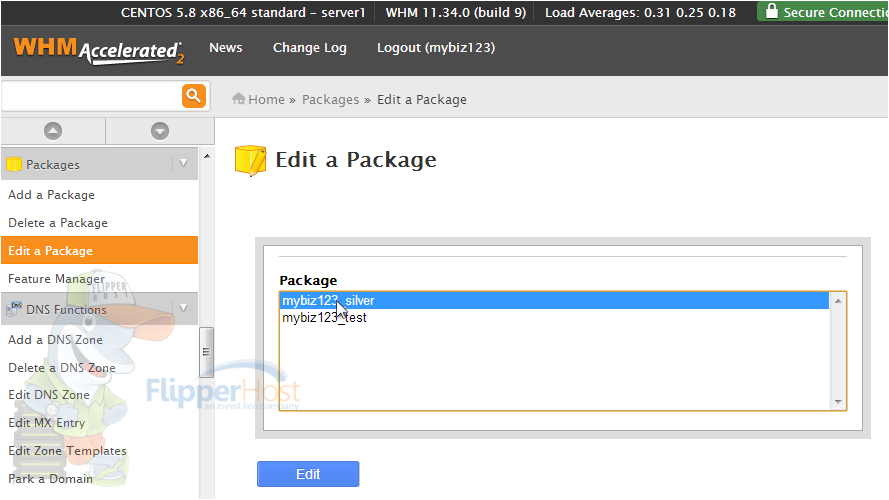Viewport: 889px width, 500px height.
Task: Click Logout (mybiz123)
Action: (436, 48)
